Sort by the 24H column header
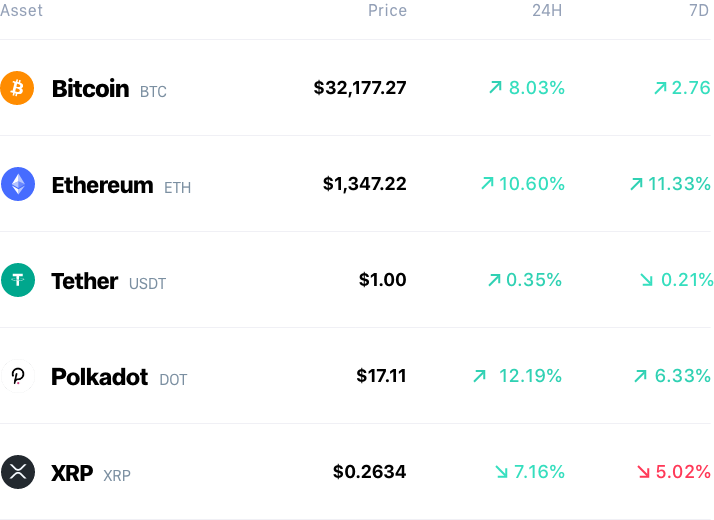The height and width of the screenshot is (520, 714). coord(547,10)
